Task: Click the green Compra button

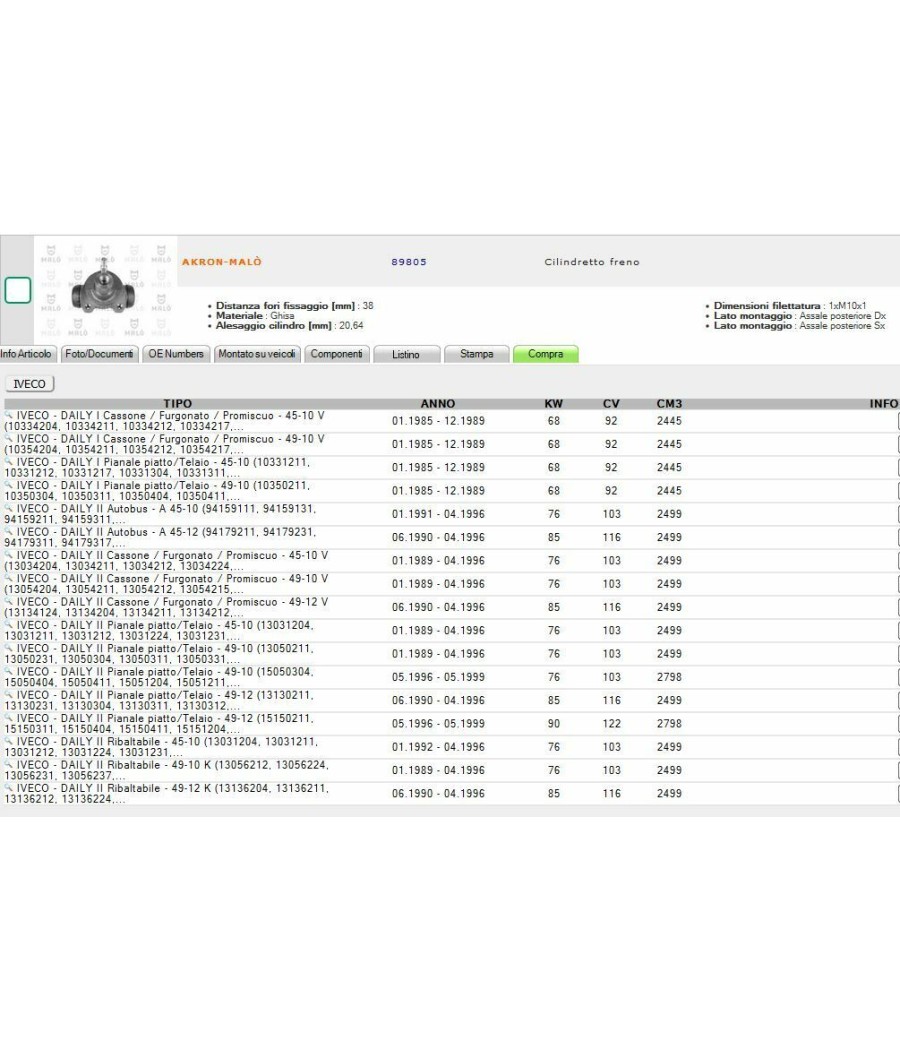Action: [546, 354]
